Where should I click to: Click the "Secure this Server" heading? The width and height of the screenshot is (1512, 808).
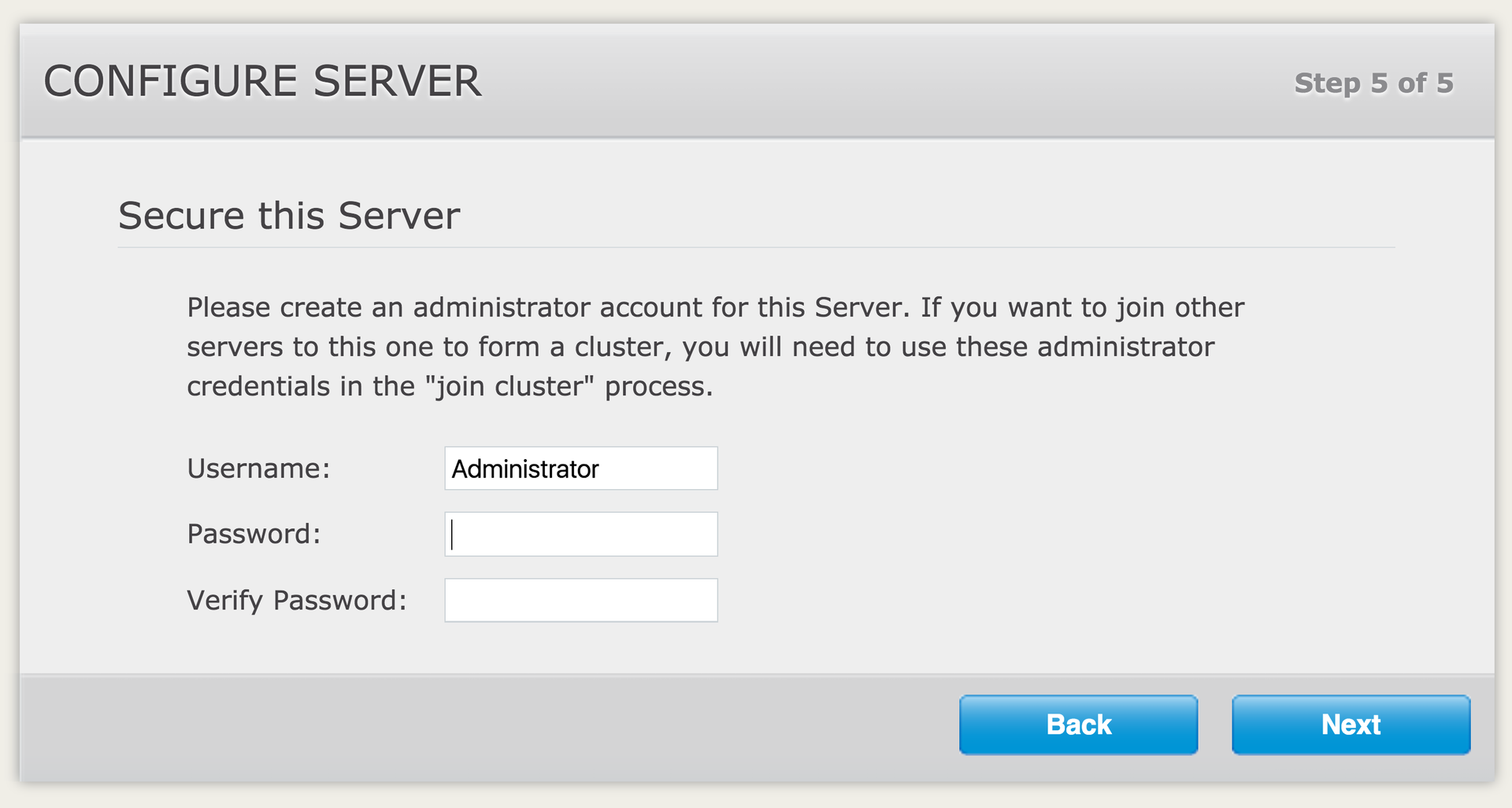click(x=289, y=216)
